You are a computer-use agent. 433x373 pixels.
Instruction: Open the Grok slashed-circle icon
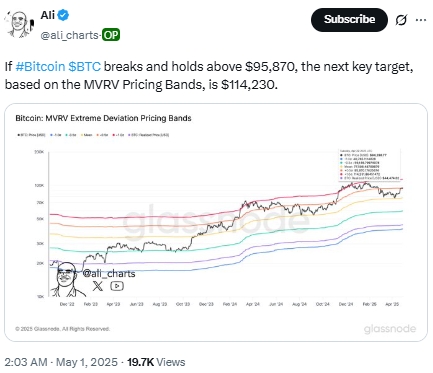pos(401,20)
